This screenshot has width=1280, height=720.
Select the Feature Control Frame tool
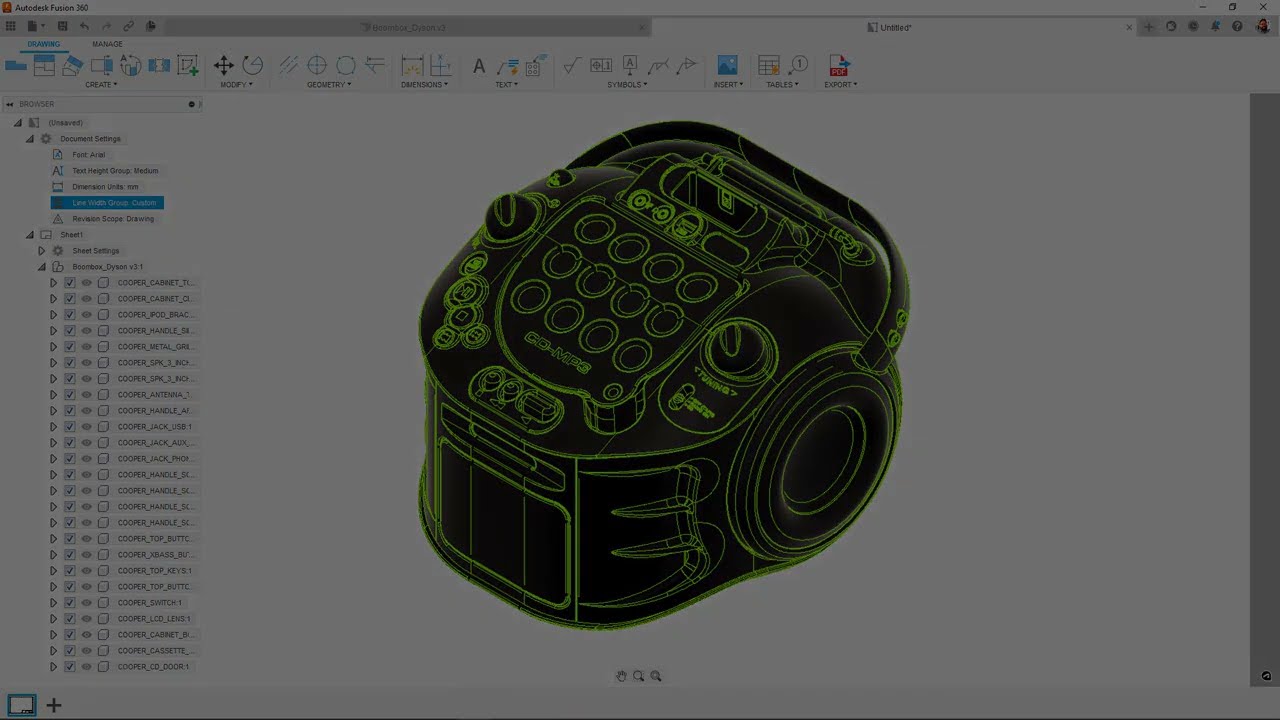pos(601,66)
